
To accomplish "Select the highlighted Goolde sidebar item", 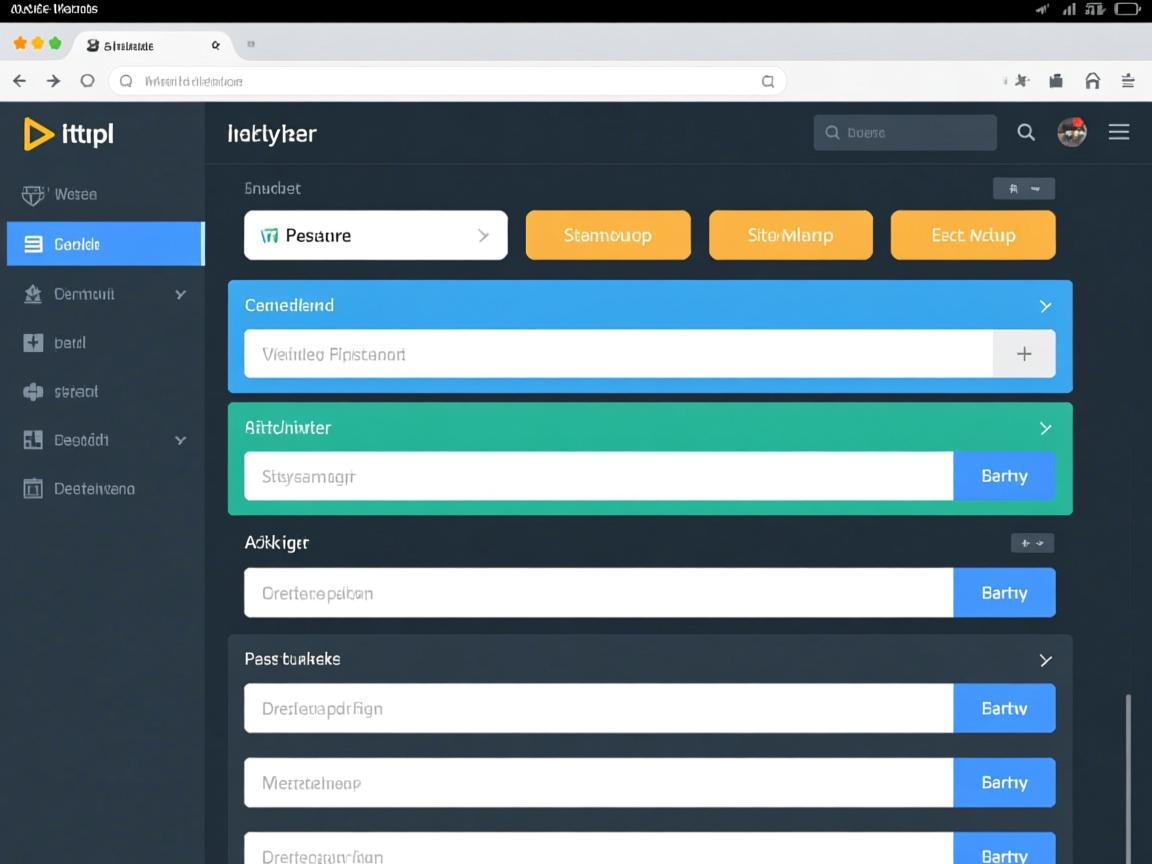I will [x=103, y=244].
